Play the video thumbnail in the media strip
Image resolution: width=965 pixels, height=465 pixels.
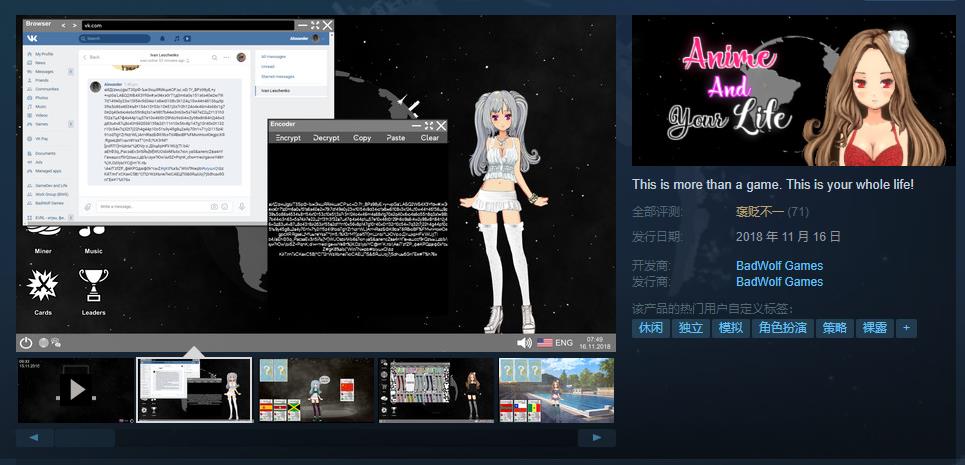pyautogui.click(x=76, y=390)
